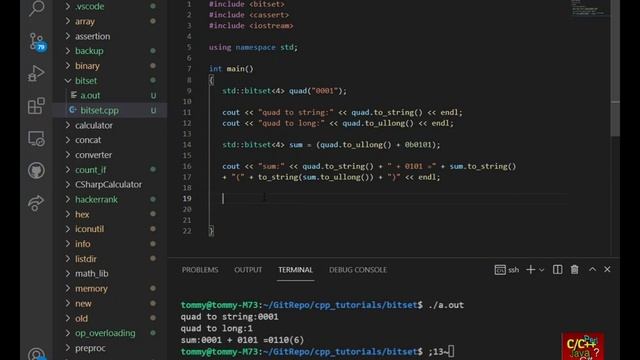640x360 pixels.
Task: Open the Extensions view
Action: [x=36, y=106]
